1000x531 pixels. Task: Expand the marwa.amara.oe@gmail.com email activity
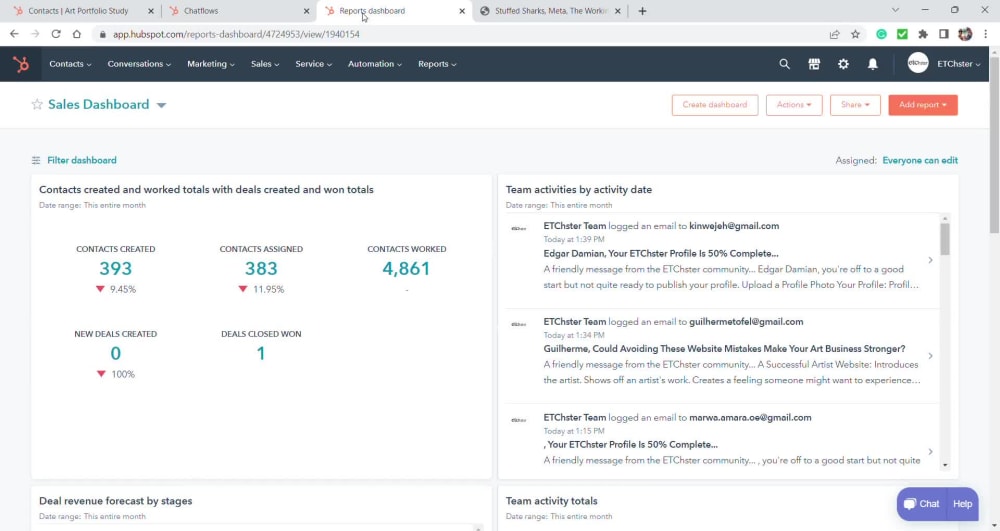coord(930,451)
